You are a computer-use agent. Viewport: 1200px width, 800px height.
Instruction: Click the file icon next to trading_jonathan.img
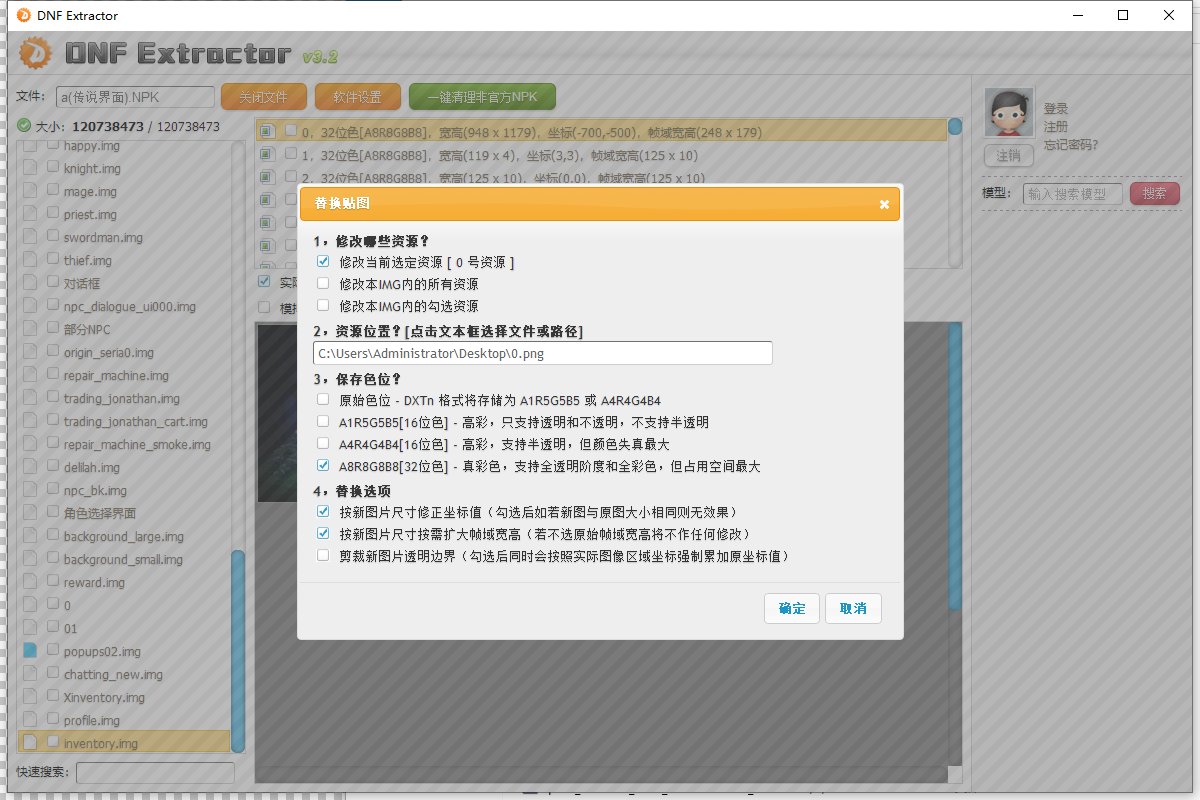click(30, 398)
